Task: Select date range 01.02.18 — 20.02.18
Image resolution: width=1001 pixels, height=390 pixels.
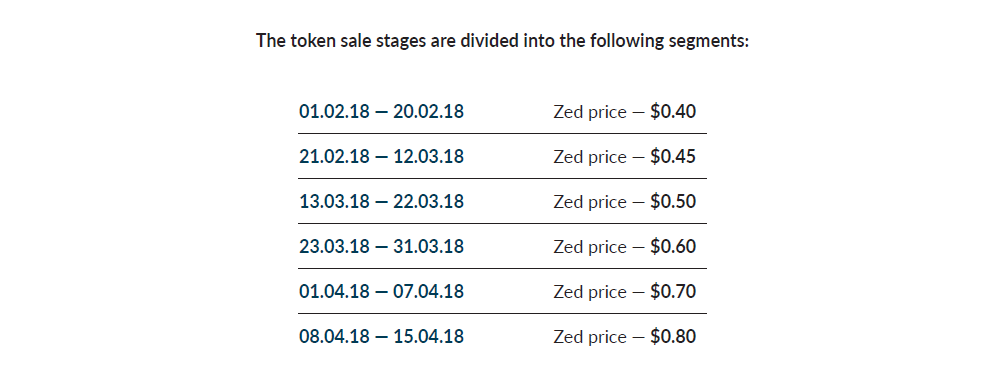Action: point(381,112)
